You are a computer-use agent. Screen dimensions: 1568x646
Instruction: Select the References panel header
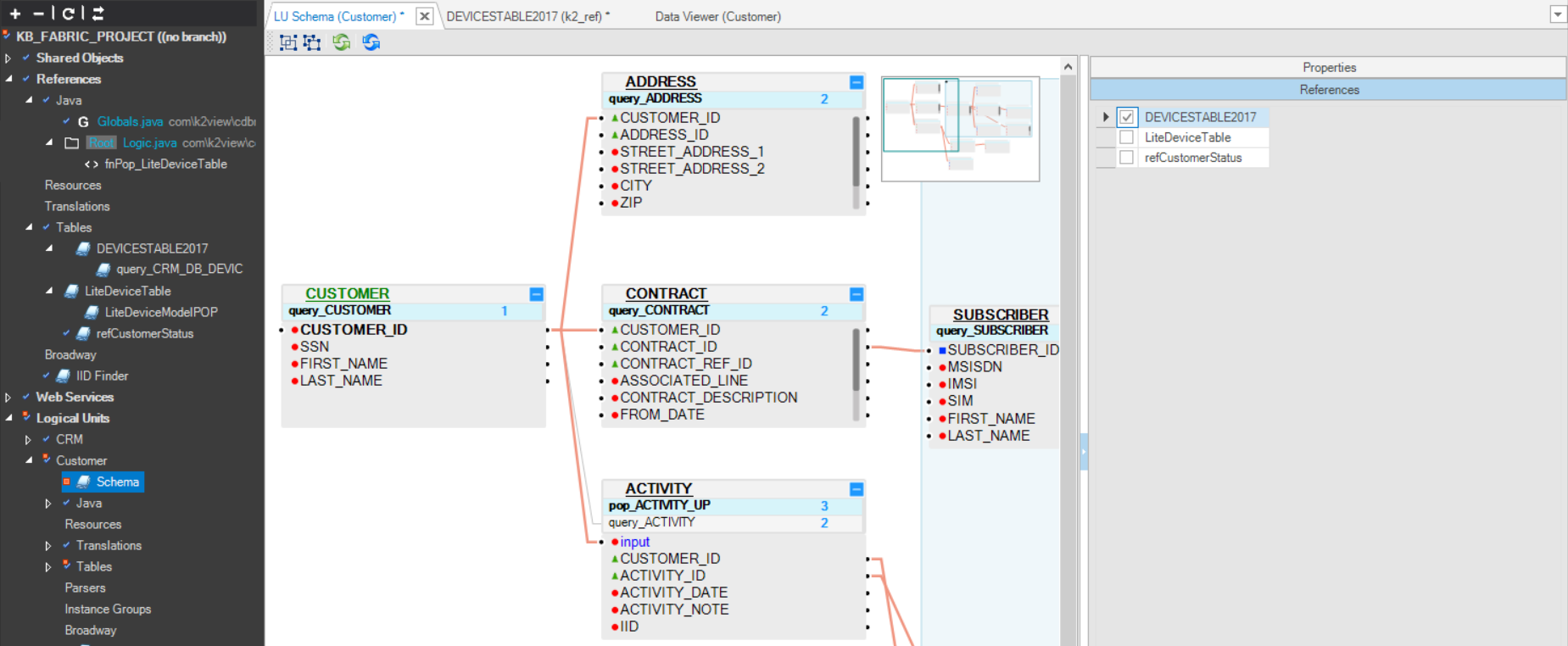pos(1328,90)
